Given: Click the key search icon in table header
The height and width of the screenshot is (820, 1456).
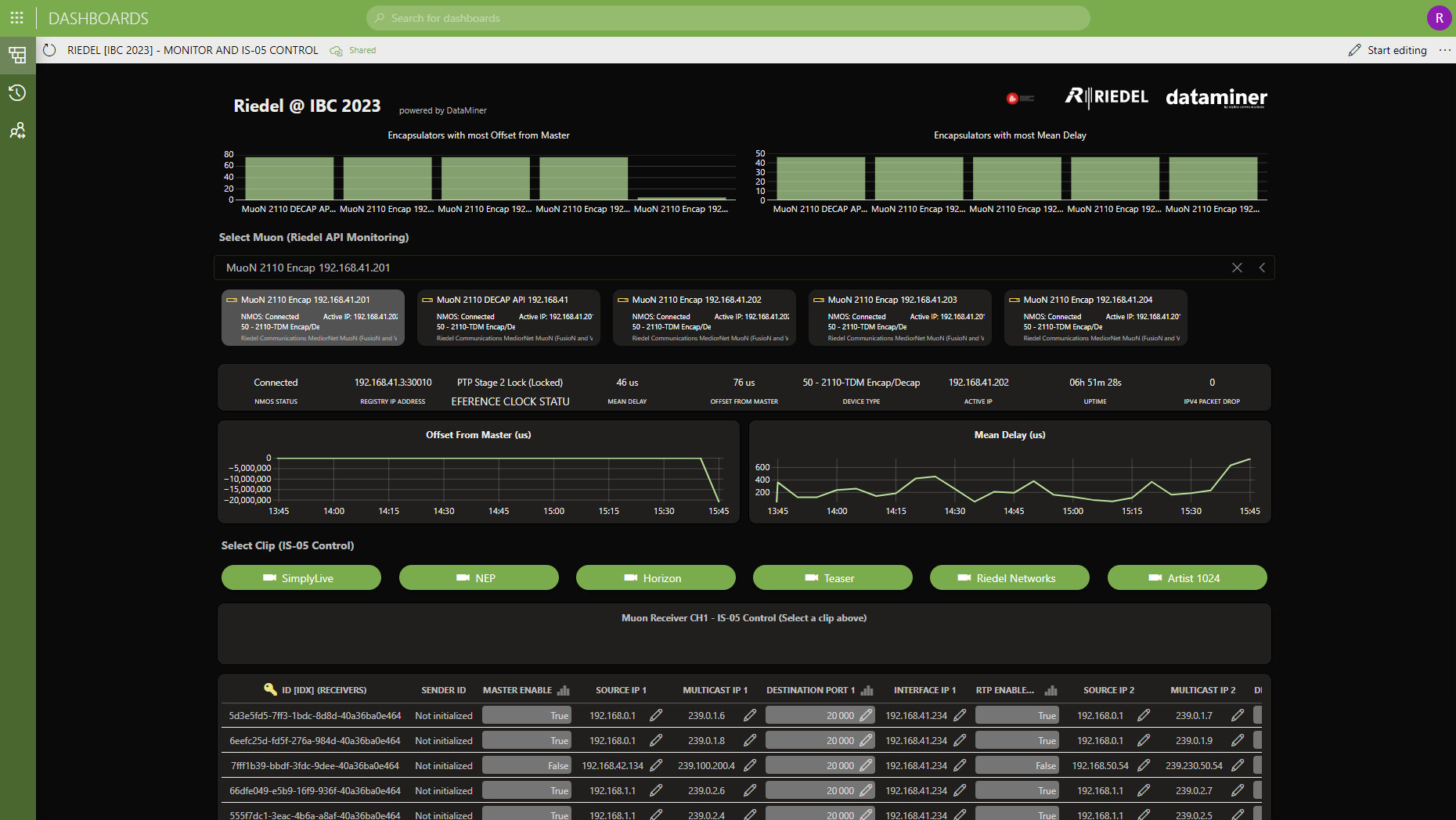Looking at the screenshot, I should pyautogui.click(x=270, y=689).
